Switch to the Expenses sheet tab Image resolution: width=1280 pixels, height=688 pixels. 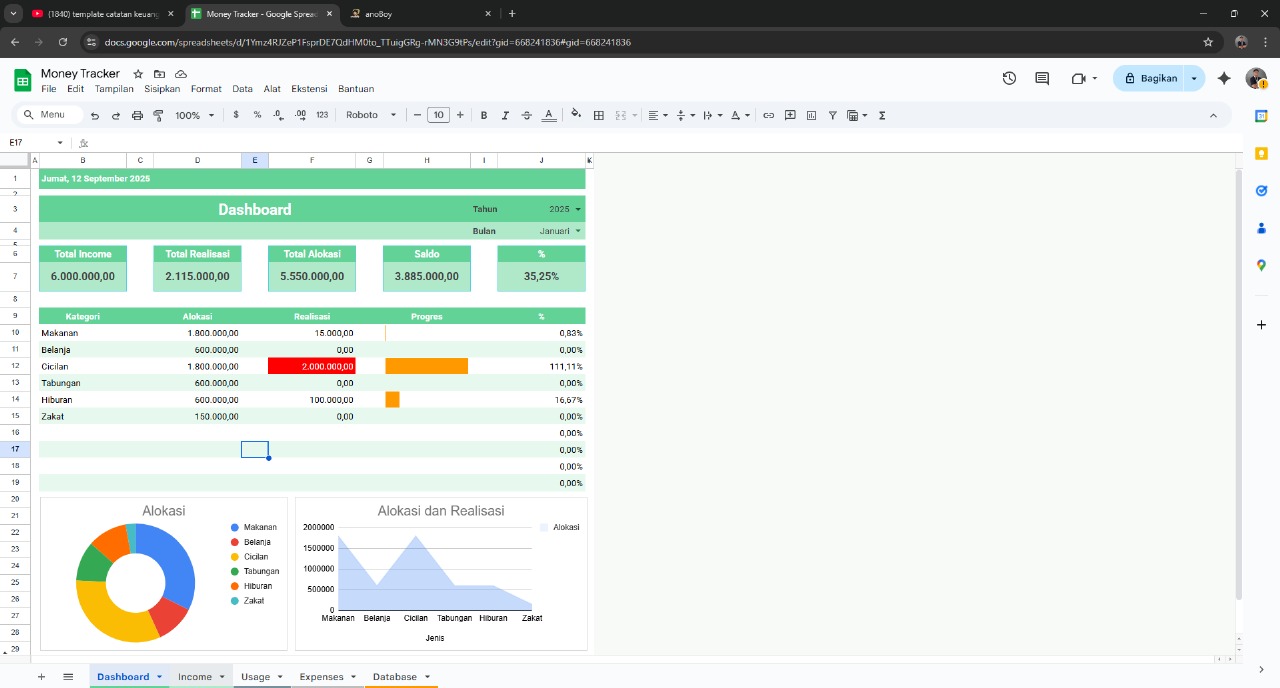321,677
